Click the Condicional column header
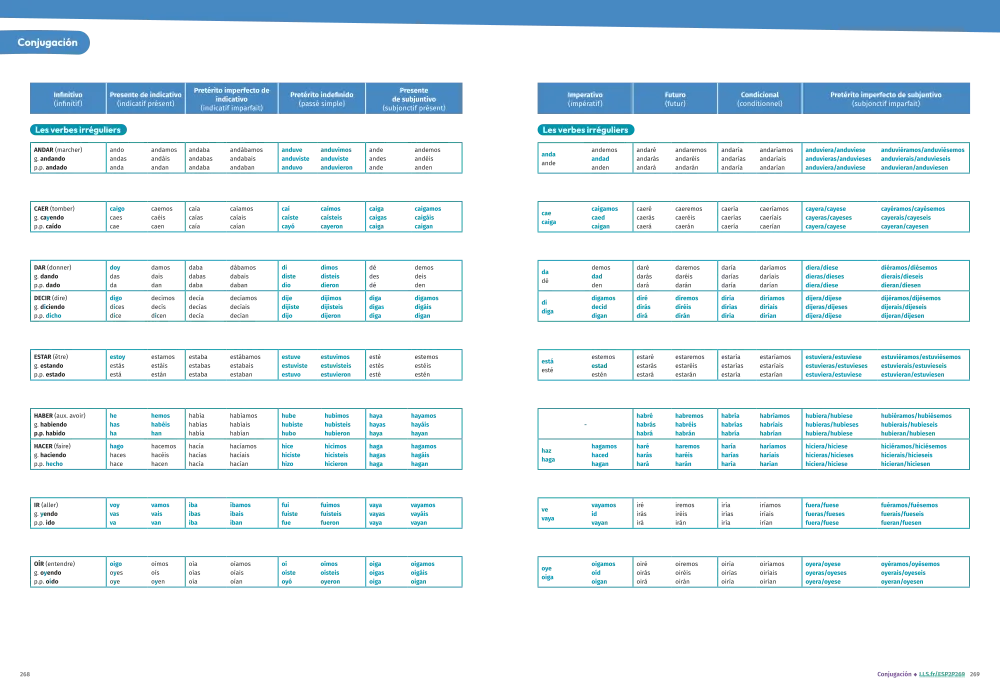Screen dimensions: 1000x695 (x=760, y=98)
